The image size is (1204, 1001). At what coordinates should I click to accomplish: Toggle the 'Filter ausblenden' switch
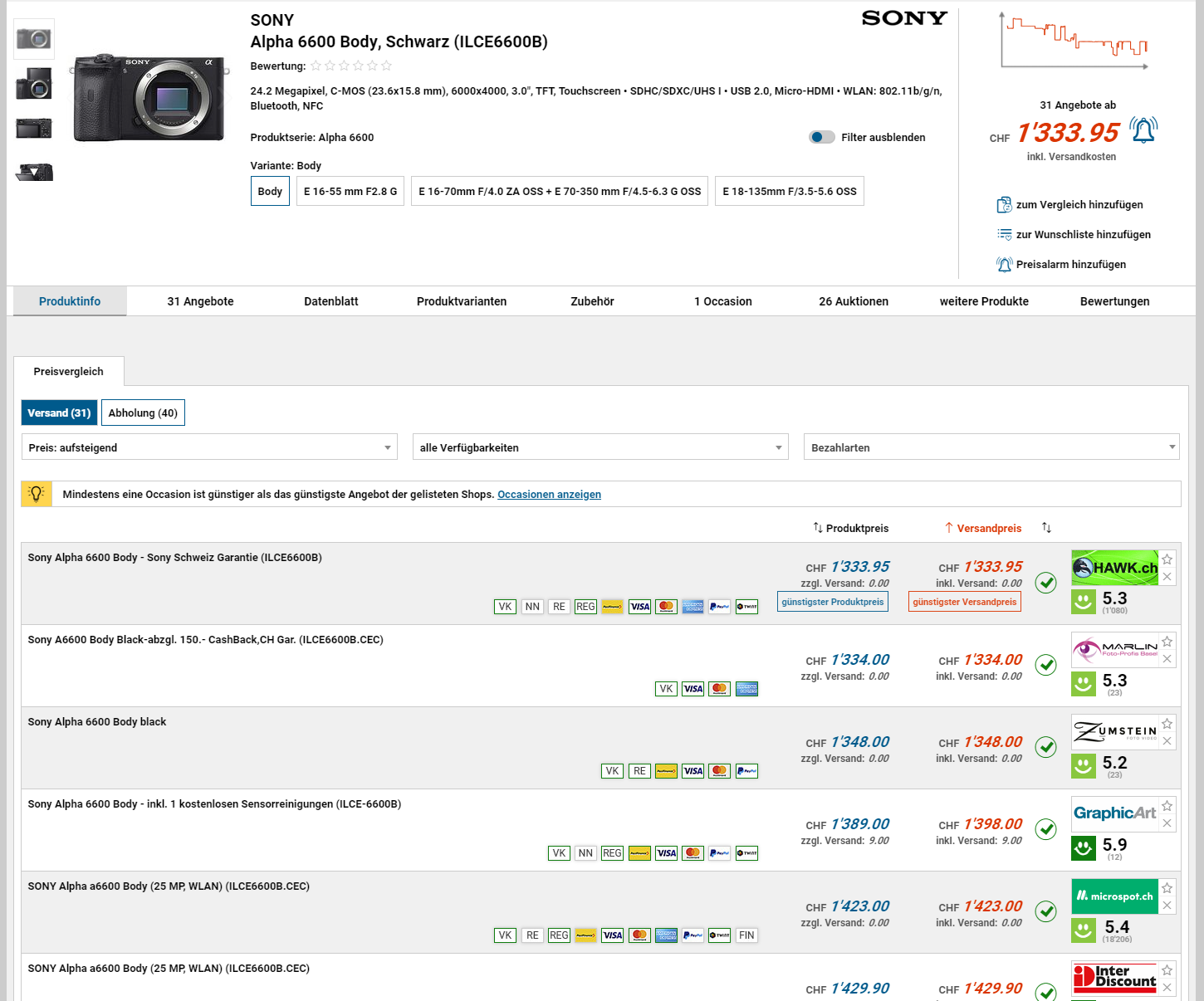coord(822,138)
